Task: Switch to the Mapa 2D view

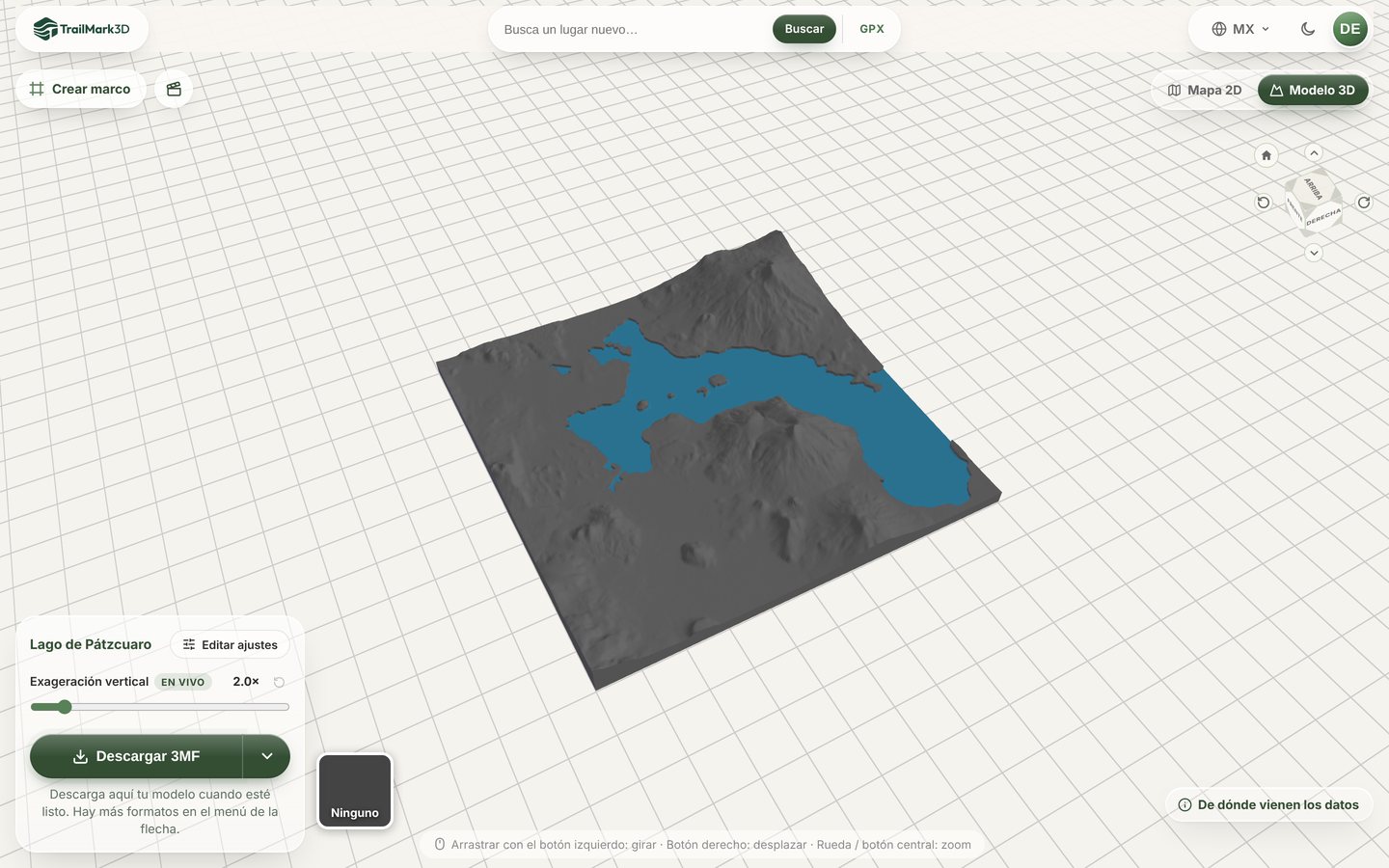Action: point(1205,90)
